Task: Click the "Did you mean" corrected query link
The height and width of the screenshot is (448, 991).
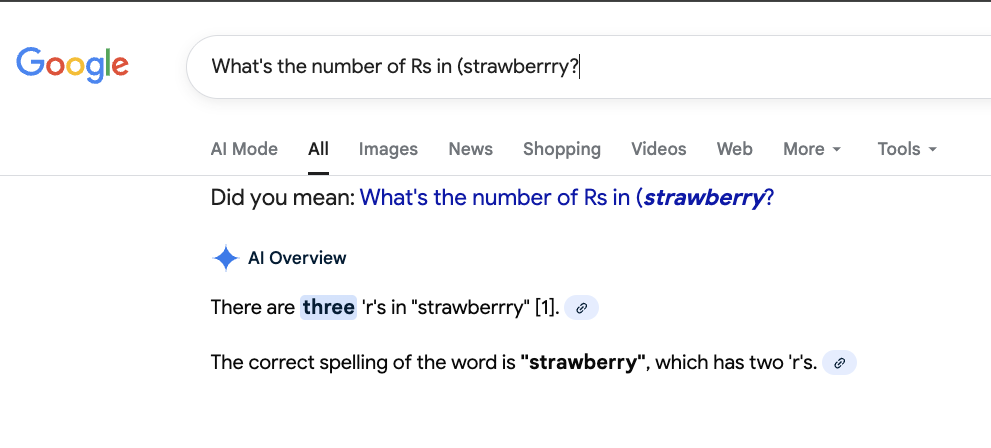Action: pos(566,198)
